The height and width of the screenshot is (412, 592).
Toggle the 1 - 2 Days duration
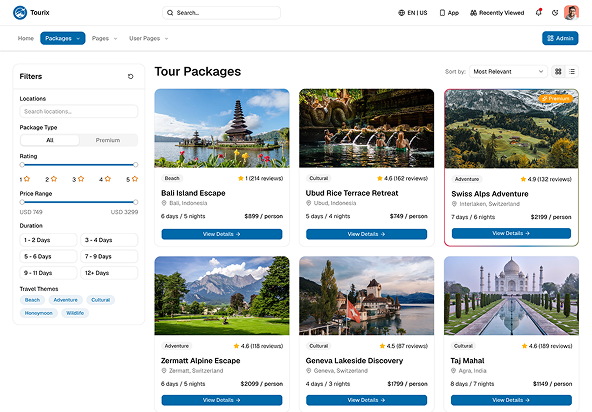coord(48,240)
